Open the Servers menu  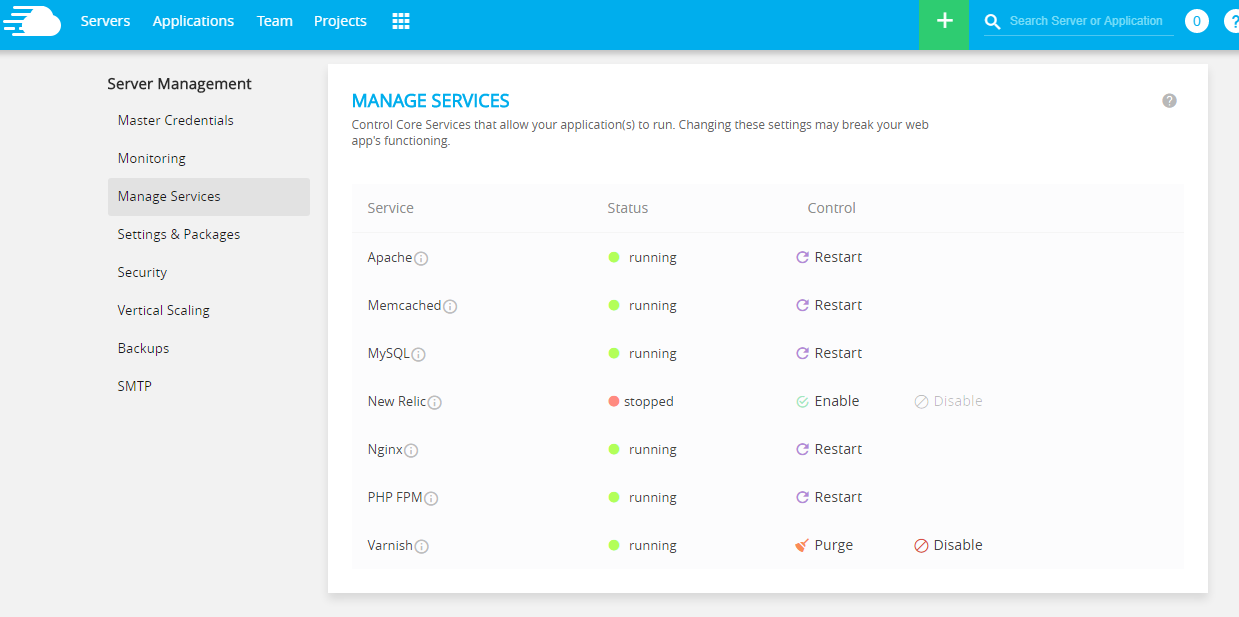(x=105, y=21)
